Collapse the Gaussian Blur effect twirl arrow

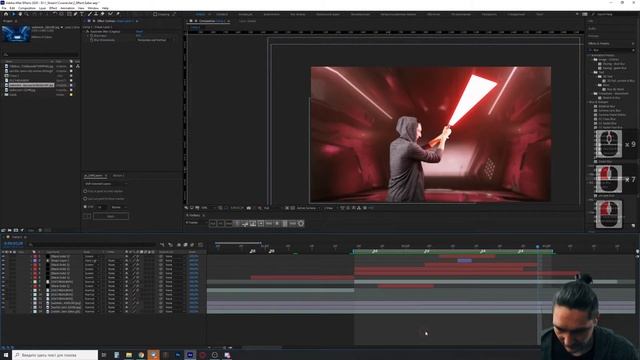pyautogui.click(x=85, y=31)
